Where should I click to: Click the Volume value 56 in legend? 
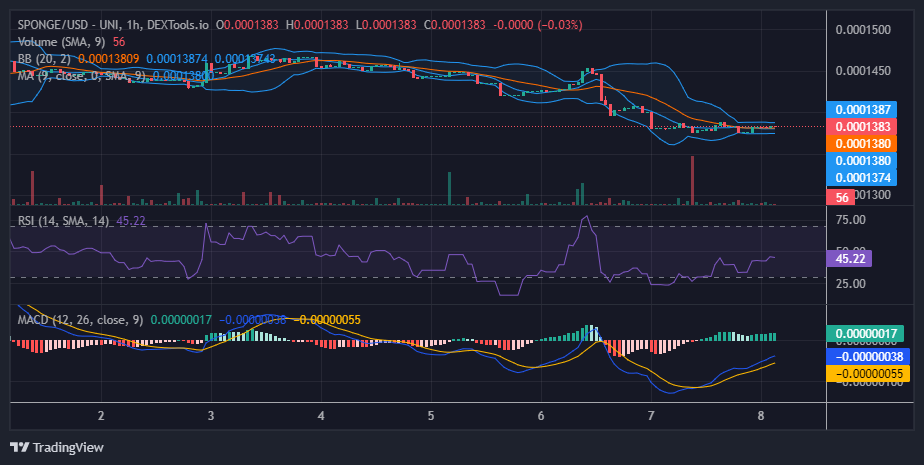(118, 42)
